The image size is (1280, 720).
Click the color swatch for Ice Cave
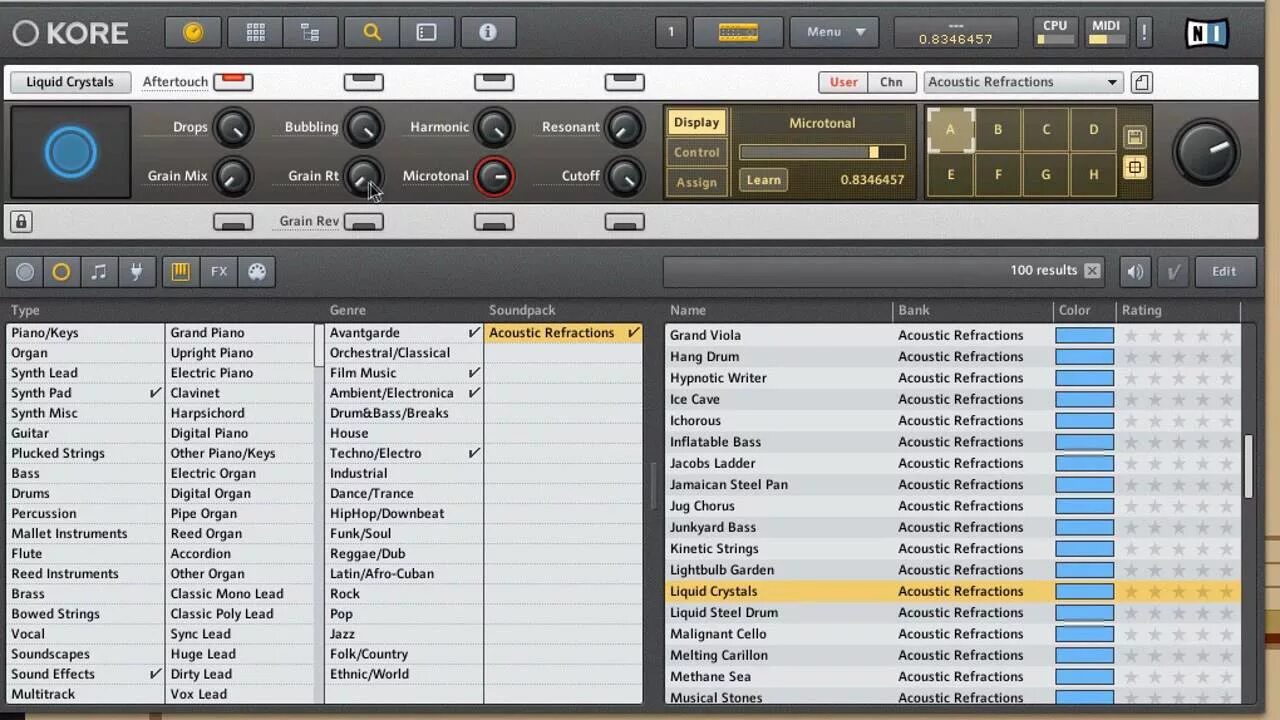pos(1085,399)
